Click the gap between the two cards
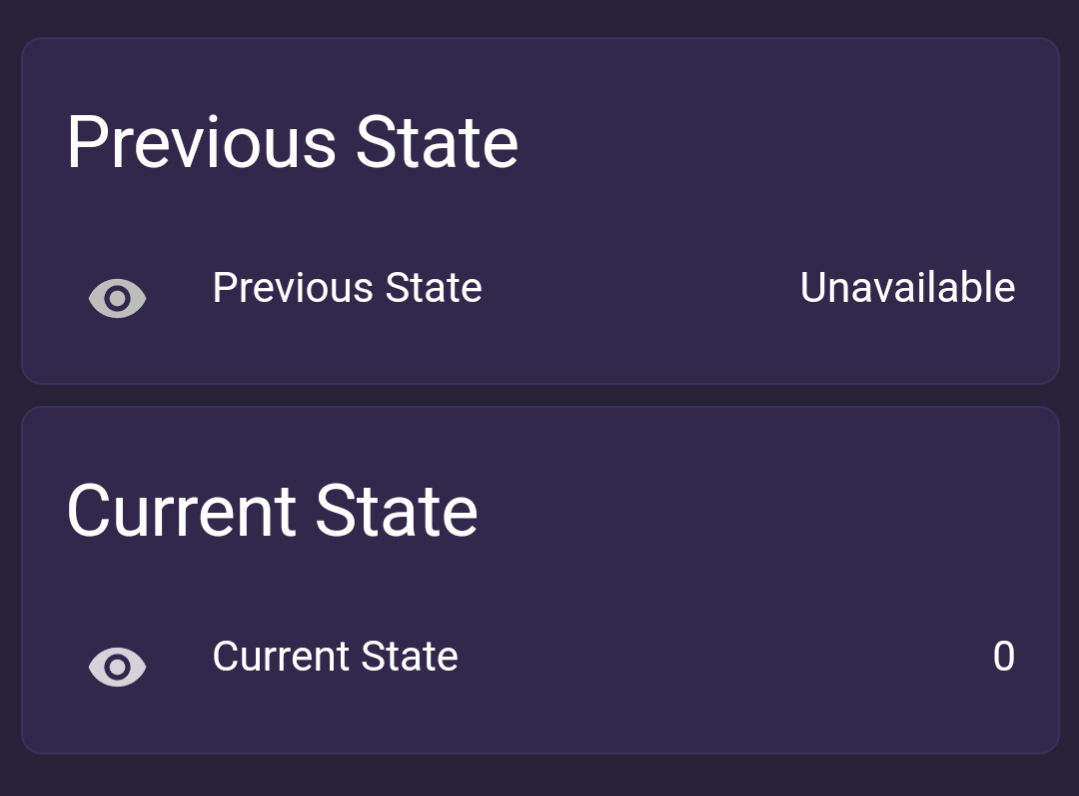The height and width of the screenshot is (796, 1079). [540, 396]
